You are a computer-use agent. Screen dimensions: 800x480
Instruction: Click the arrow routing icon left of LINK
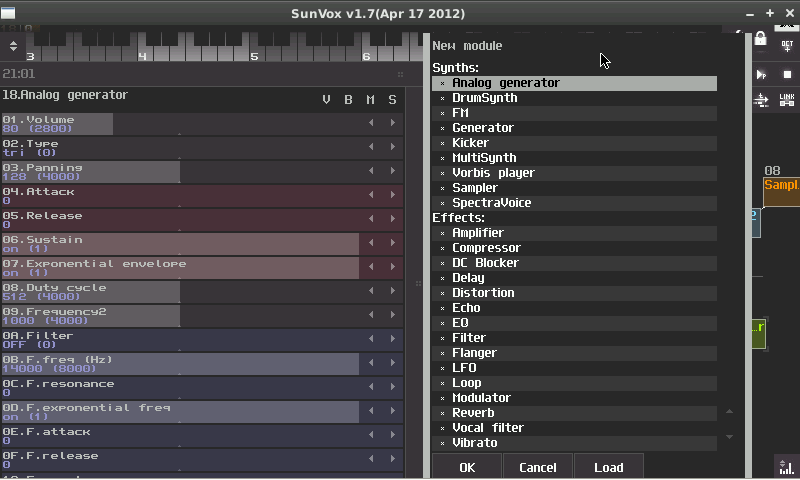point(761,100)
